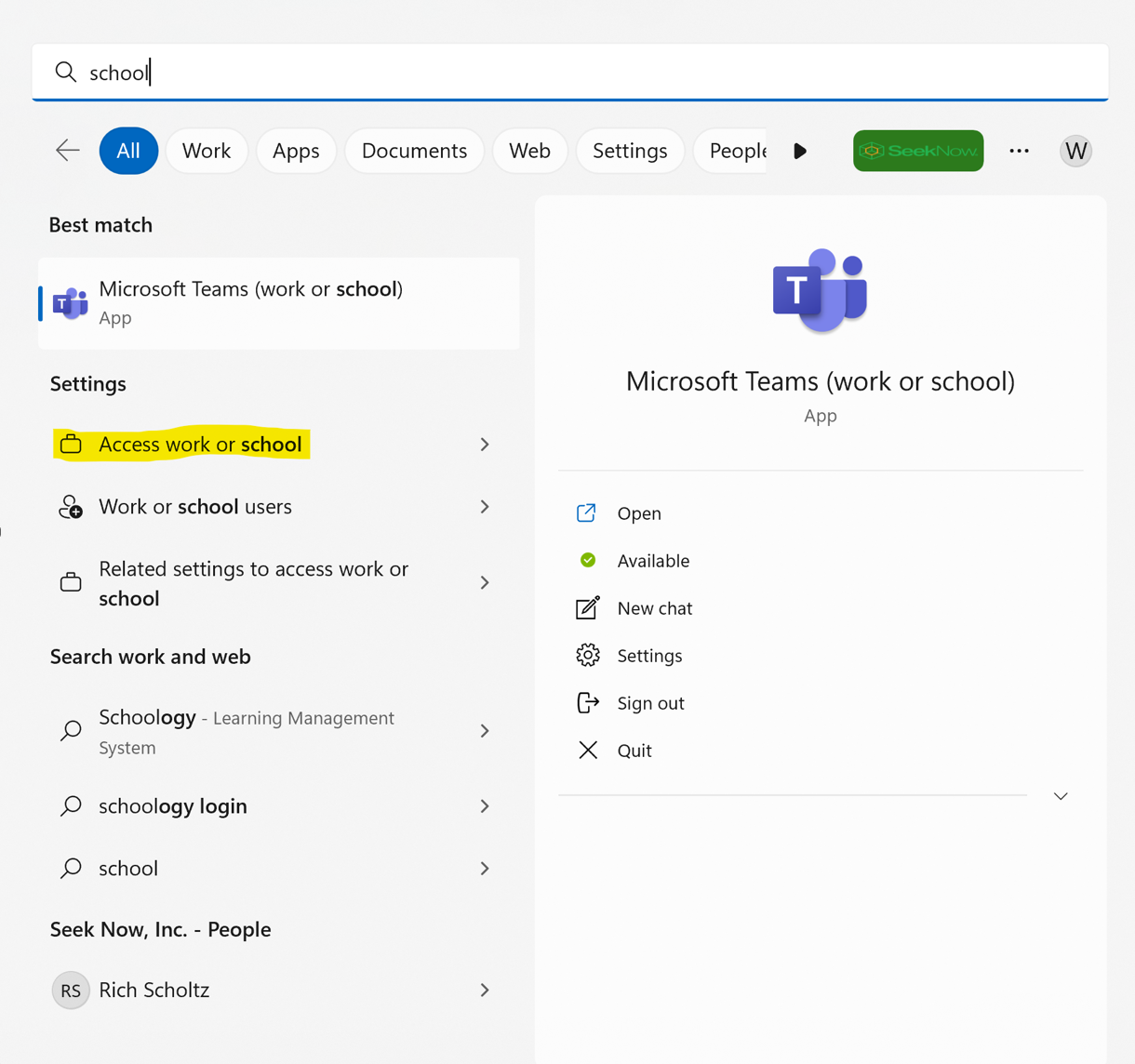The image size is (1135, 1064).
Task: Click briefcase icon for Related settings entry
Action: tap(71, 583)
